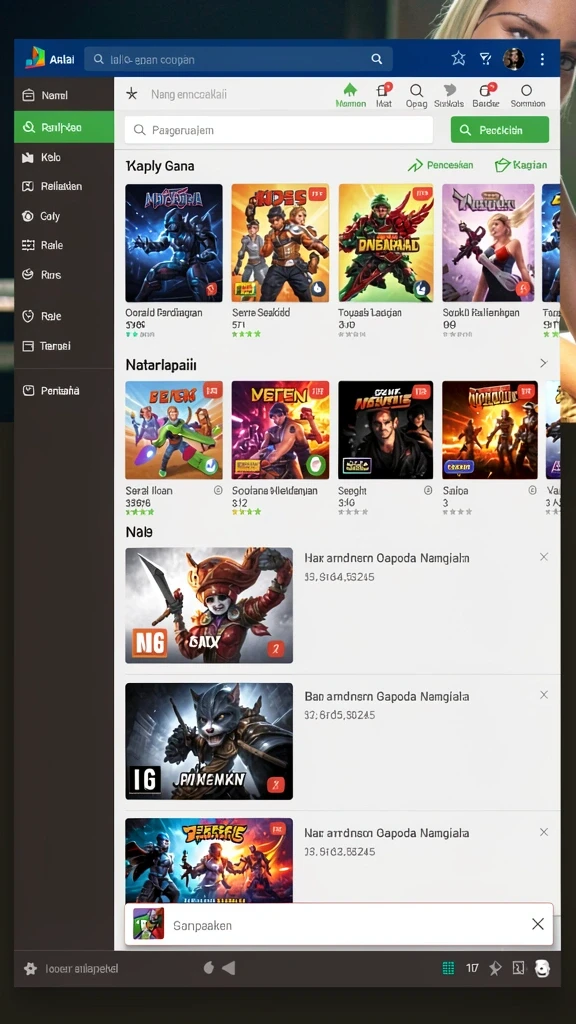Click the settings gear in bottom bar

click(30, 968)
